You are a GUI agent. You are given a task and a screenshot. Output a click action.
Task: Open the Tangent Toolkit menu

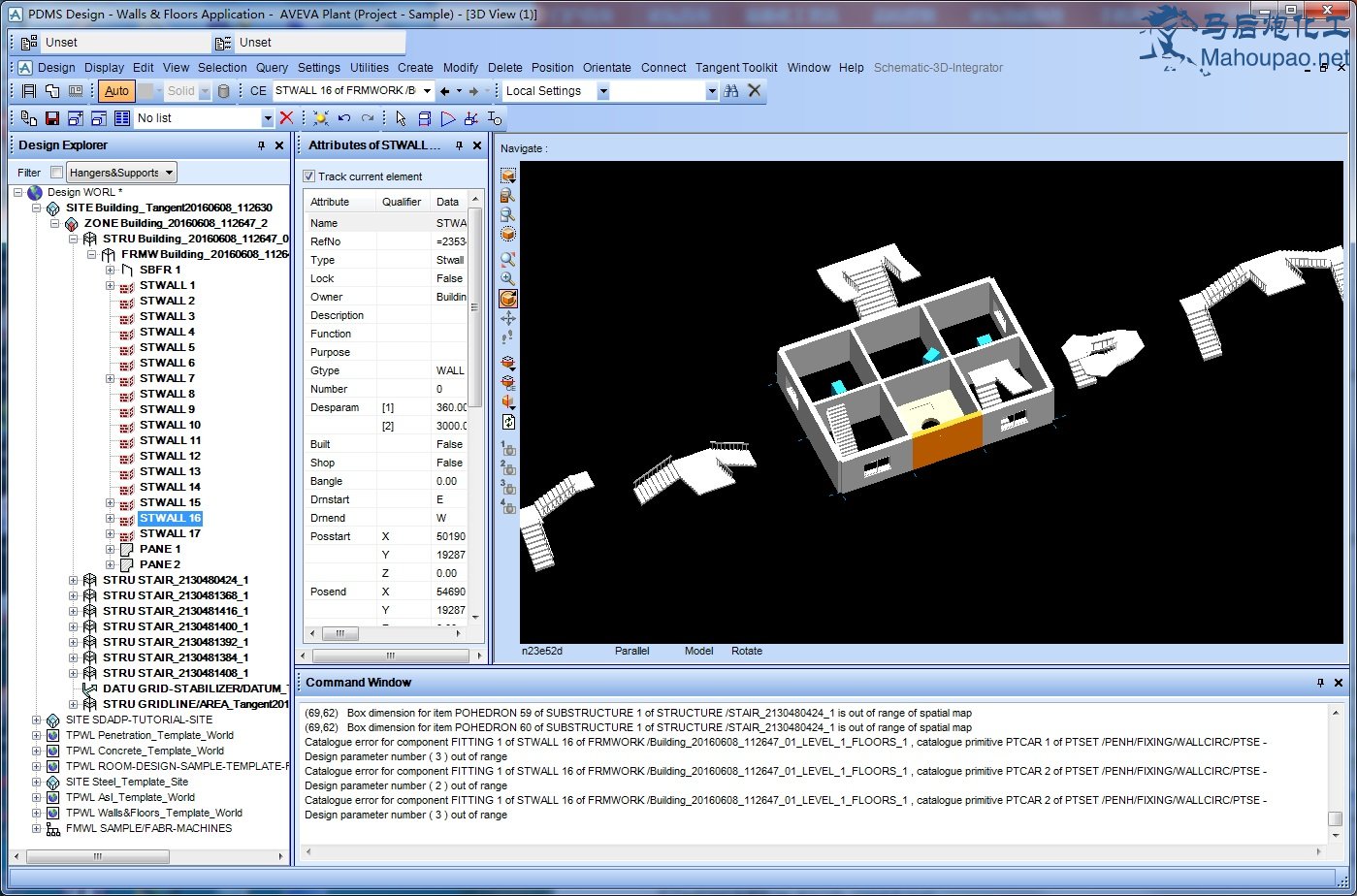click(x=736, y=67)
